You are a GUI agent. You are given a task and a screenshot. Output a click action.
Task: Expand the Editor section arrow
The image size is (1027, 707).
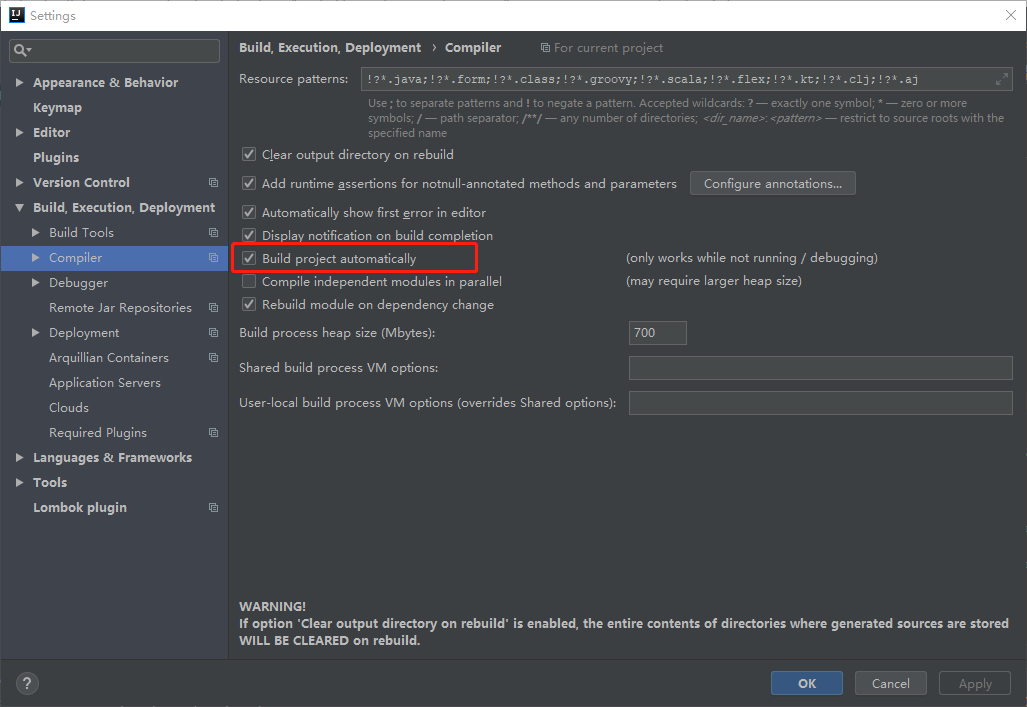coord(20,132)
